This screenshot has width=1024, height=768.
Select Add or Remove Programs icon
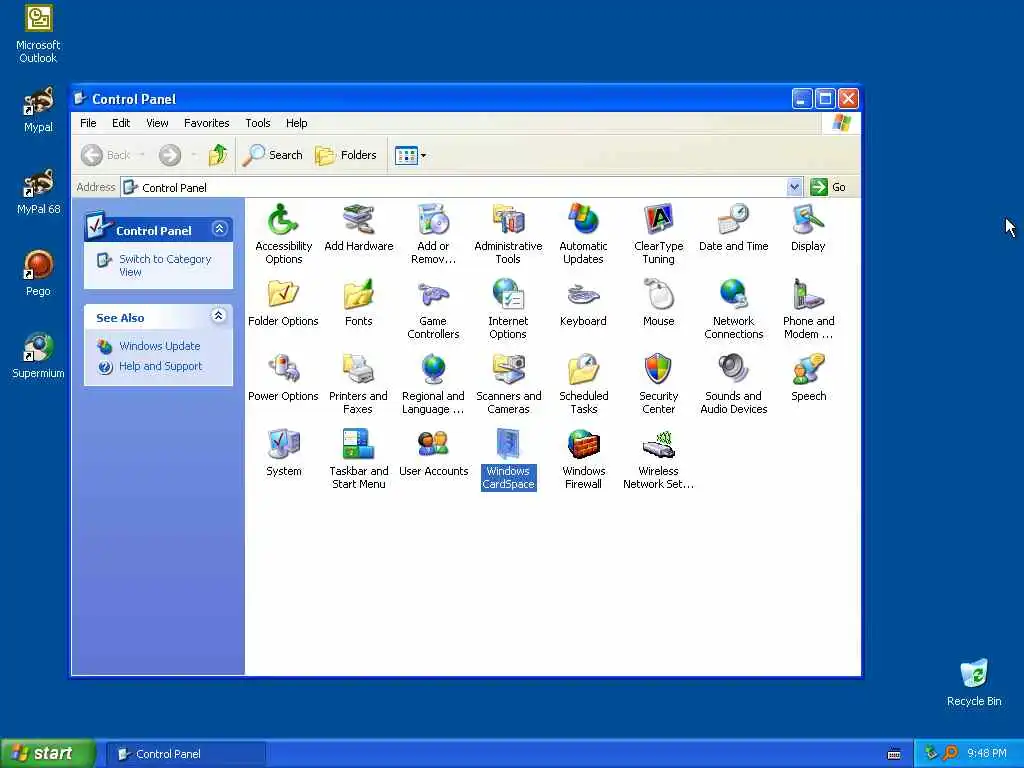[x=433, y=233]
